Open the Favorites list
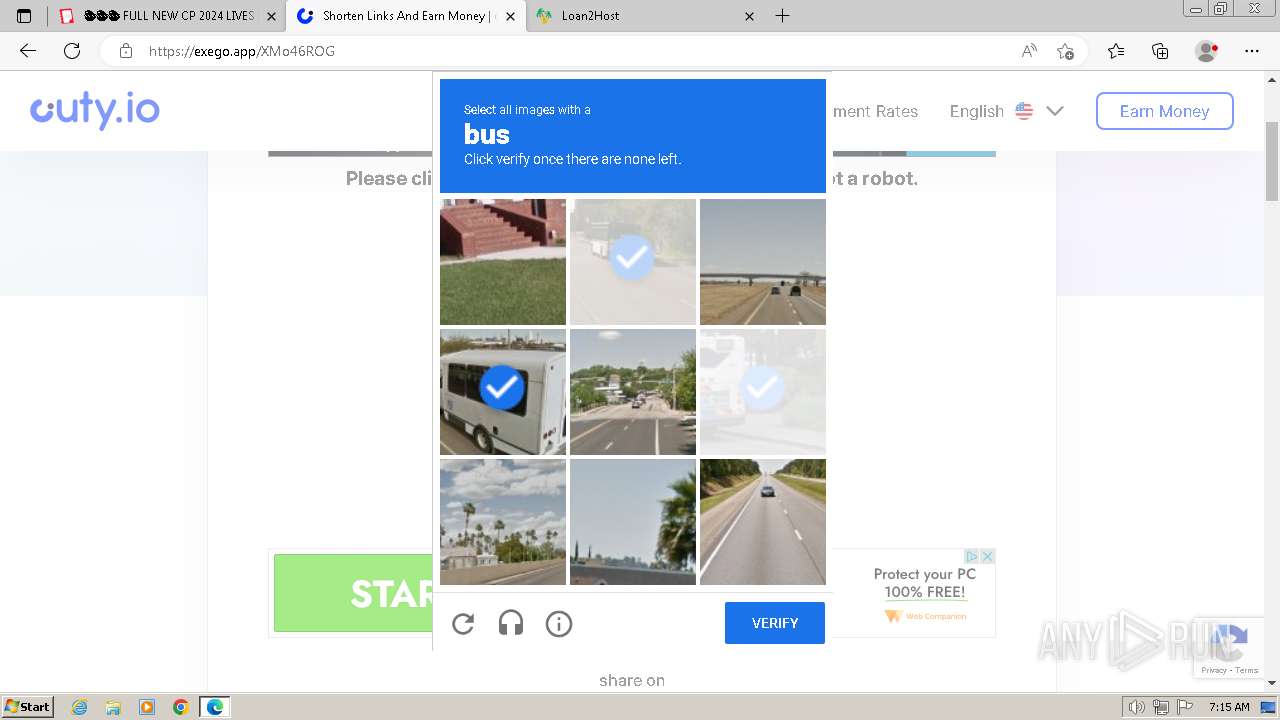This screenshot has height=720, width=1280. [1116, 51]
